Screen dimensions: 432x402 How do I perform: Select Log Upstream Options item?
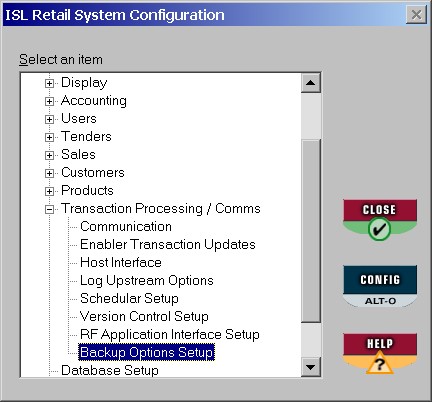click(147, 281)
